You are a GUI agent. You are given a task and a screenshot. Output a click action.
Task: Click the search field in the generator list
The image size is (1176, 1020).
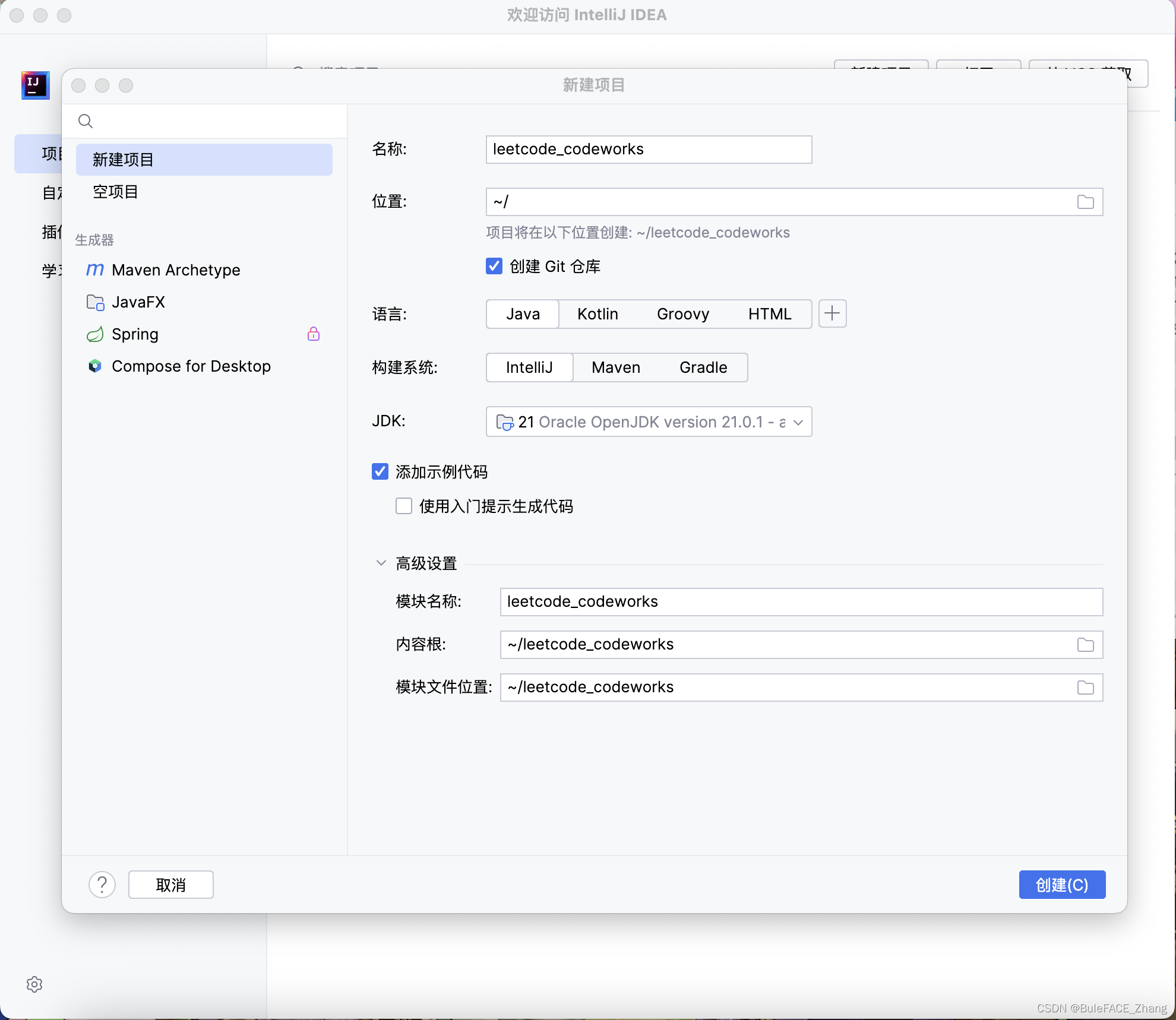tap(204, 121)
